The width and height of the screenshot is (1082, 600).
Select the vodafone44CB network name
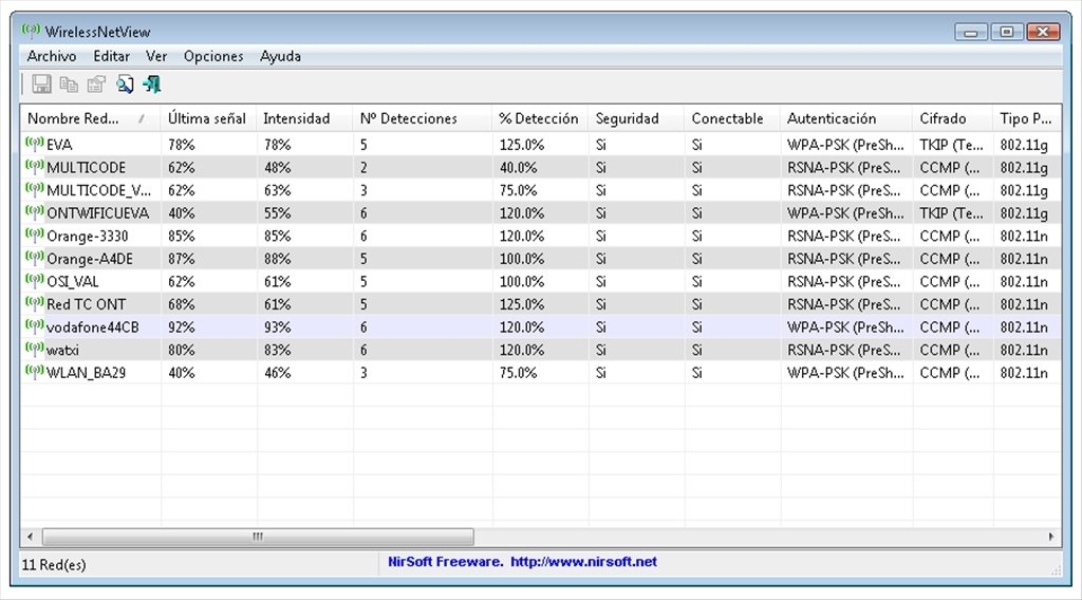click(x=92, y=327)
